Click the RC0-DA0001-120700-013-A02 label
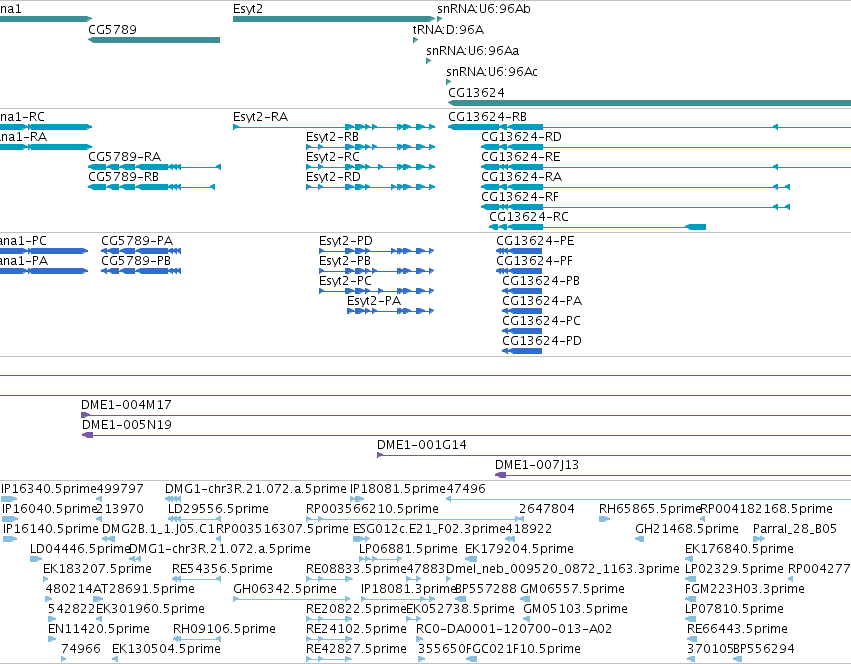The height and width of the screenshot is (664, 851). point(513,630)
